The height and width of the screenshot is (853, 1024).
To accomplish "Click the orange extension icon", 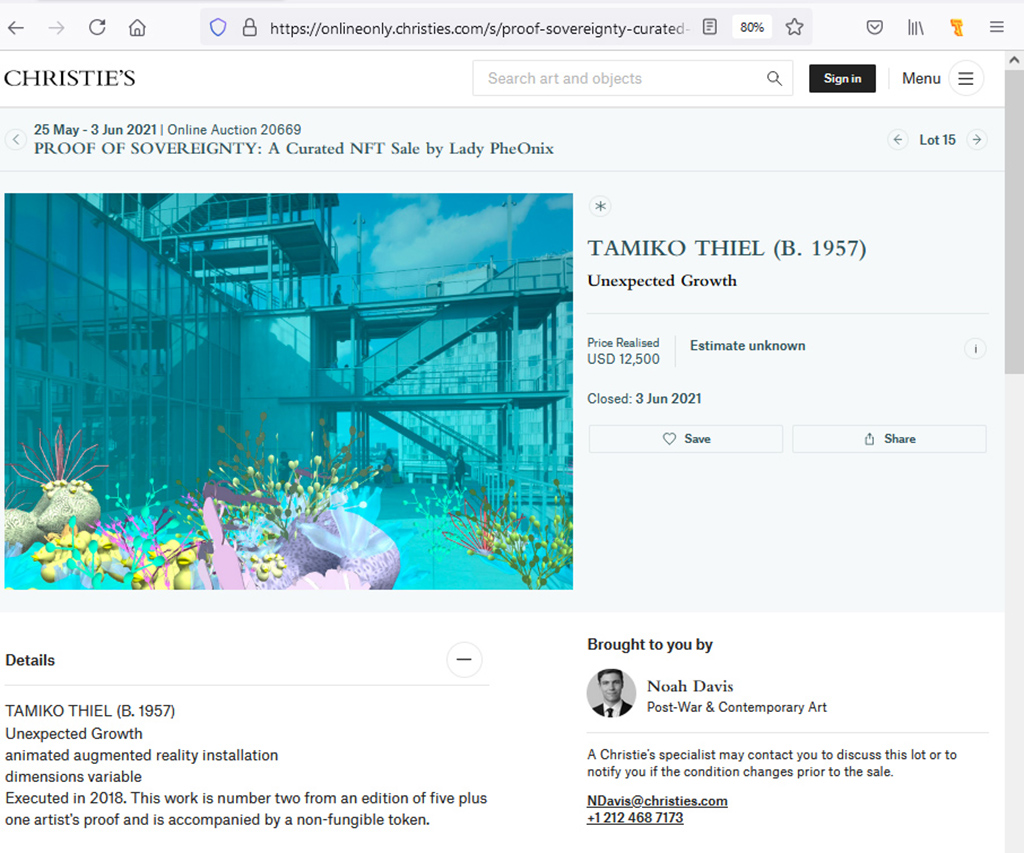I will pos(957,27).
